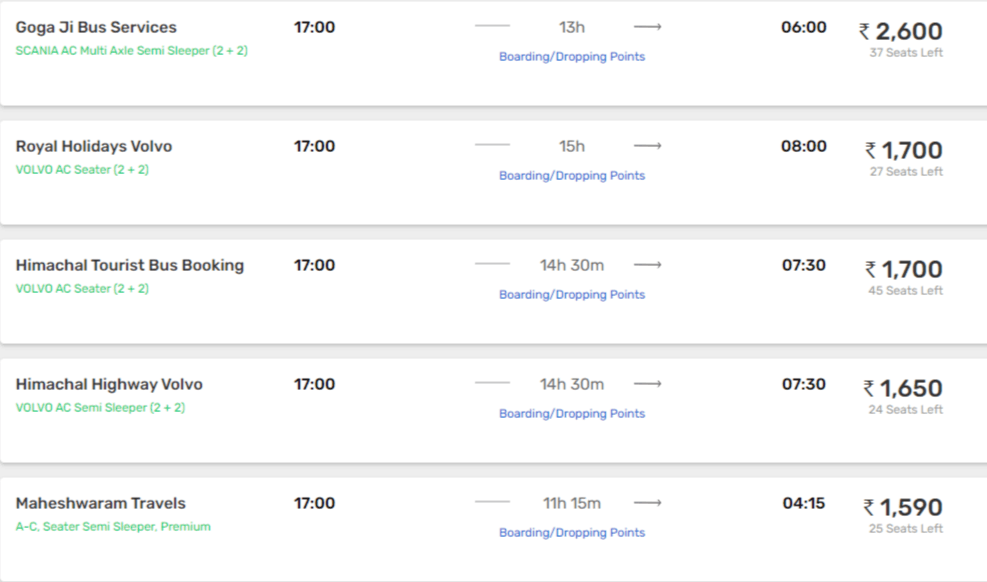Select the Goga Ji Bus Services name

(x=96, y=28)
